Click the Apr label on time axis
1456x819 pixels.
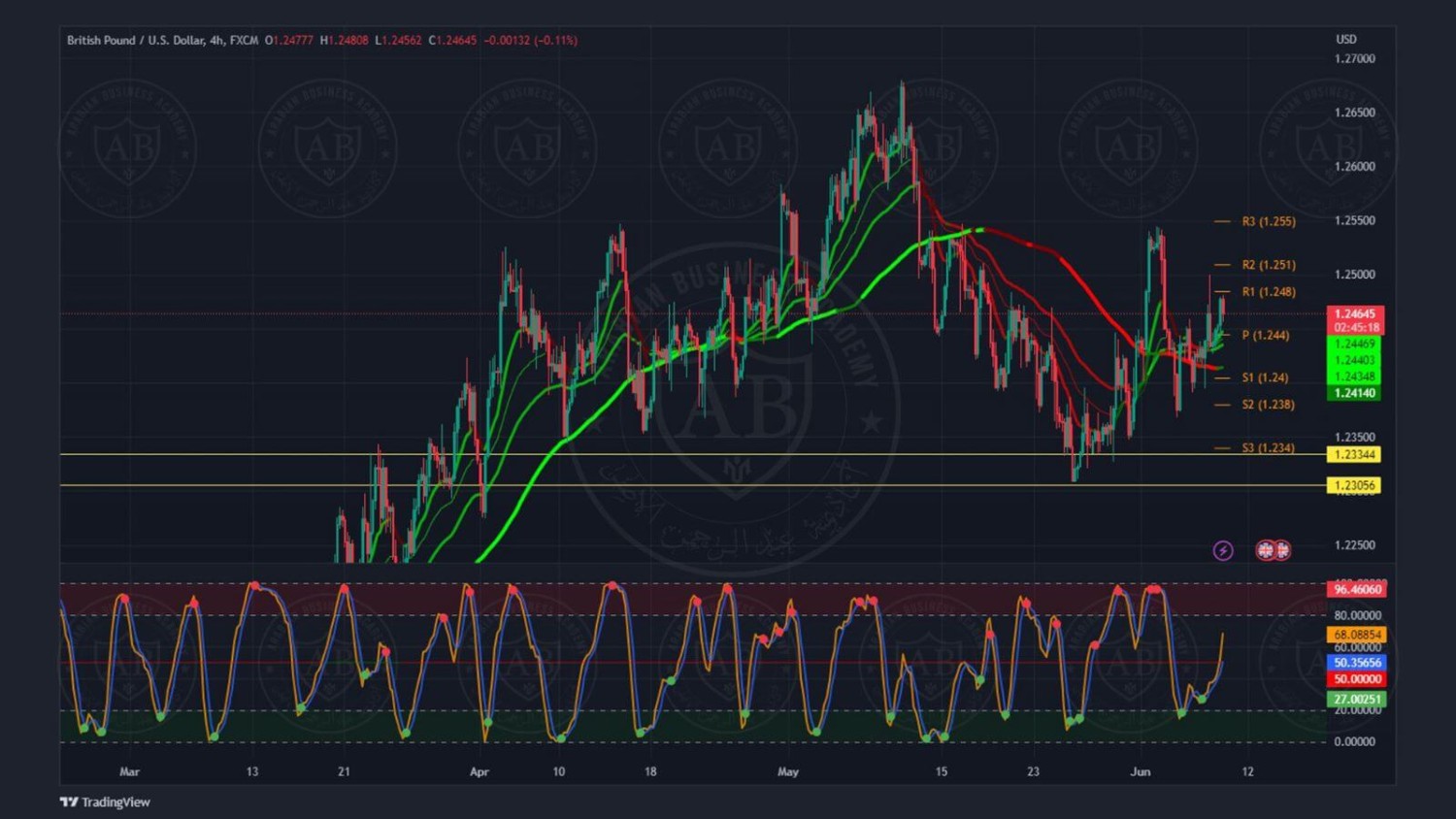tap(479, 772)
